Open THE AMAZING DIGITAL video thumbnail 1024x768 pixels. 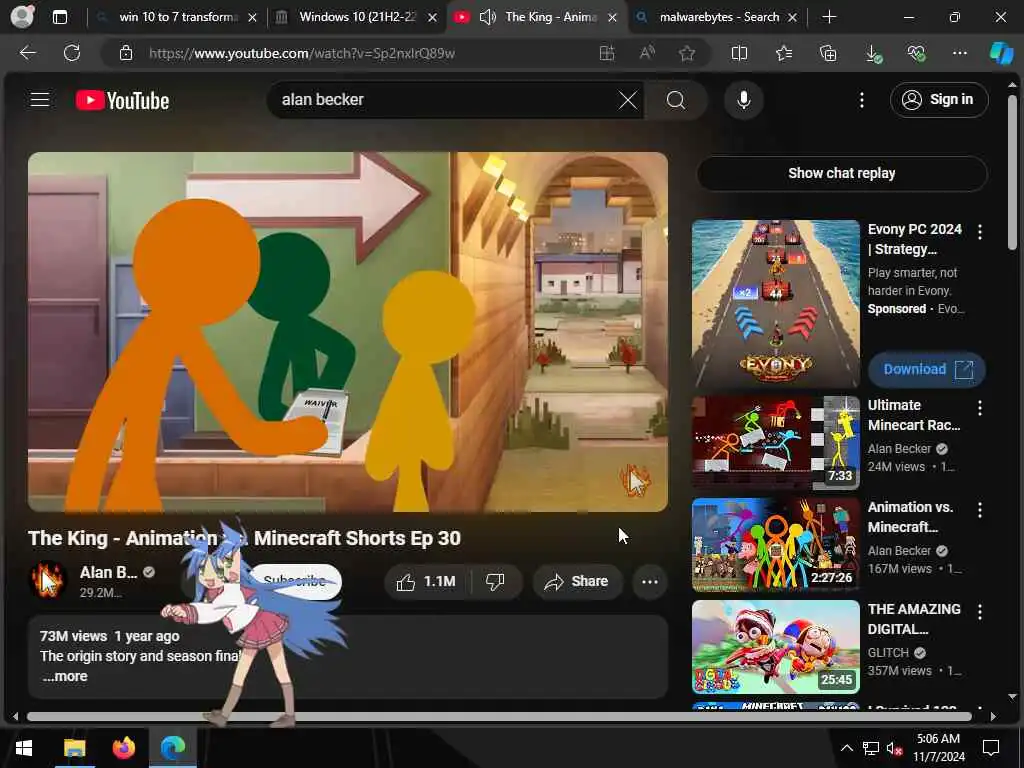coord(776,647)
